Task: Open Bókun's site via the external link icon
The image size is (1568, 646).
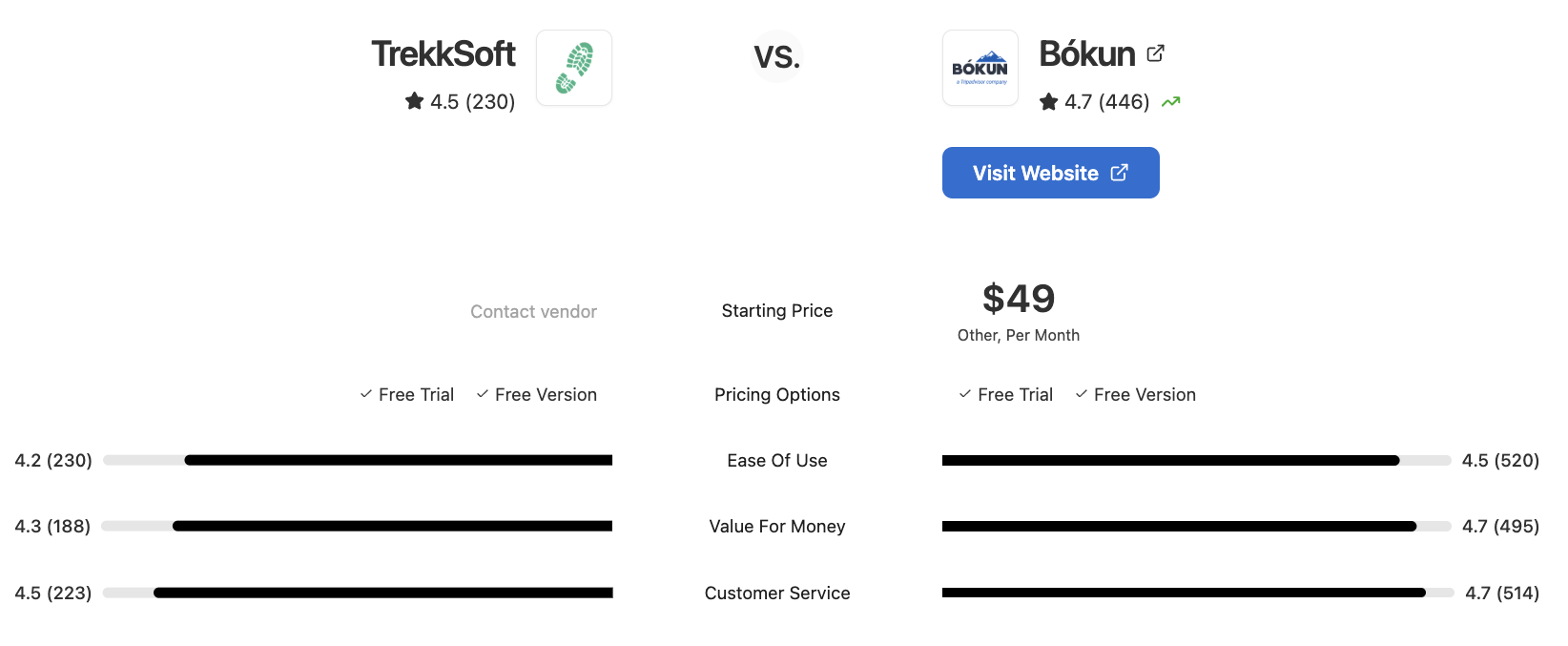Action: tap(1155, 52)
